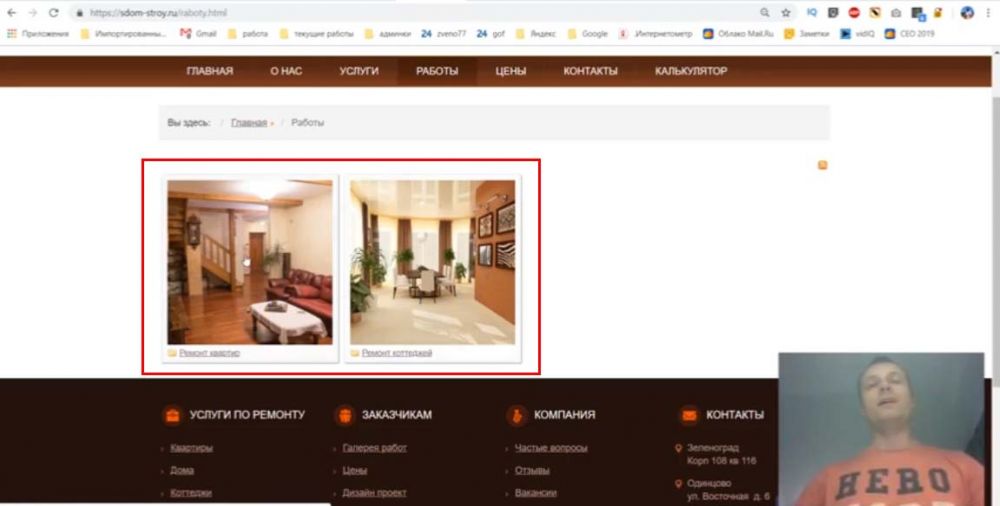
Task: Open the Частые вопросы footer link
Action: 551,448
